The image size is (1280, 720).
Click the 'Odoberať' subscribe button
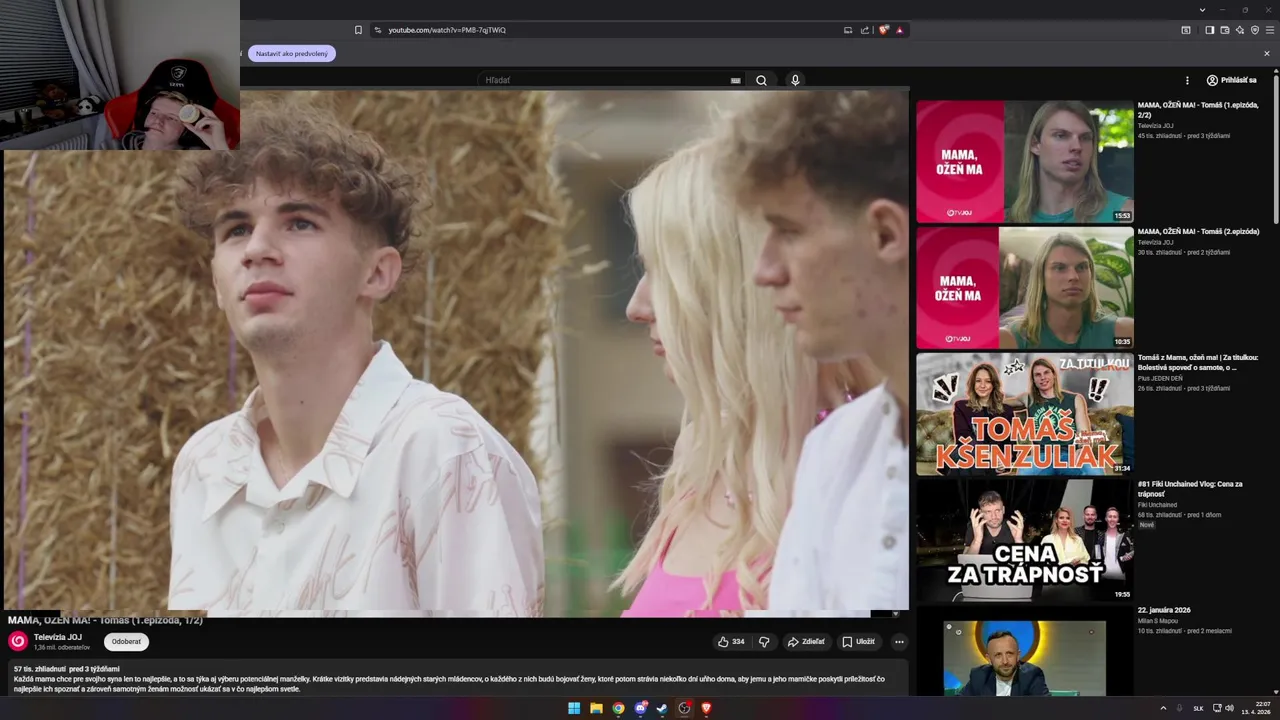click(126, 642)
